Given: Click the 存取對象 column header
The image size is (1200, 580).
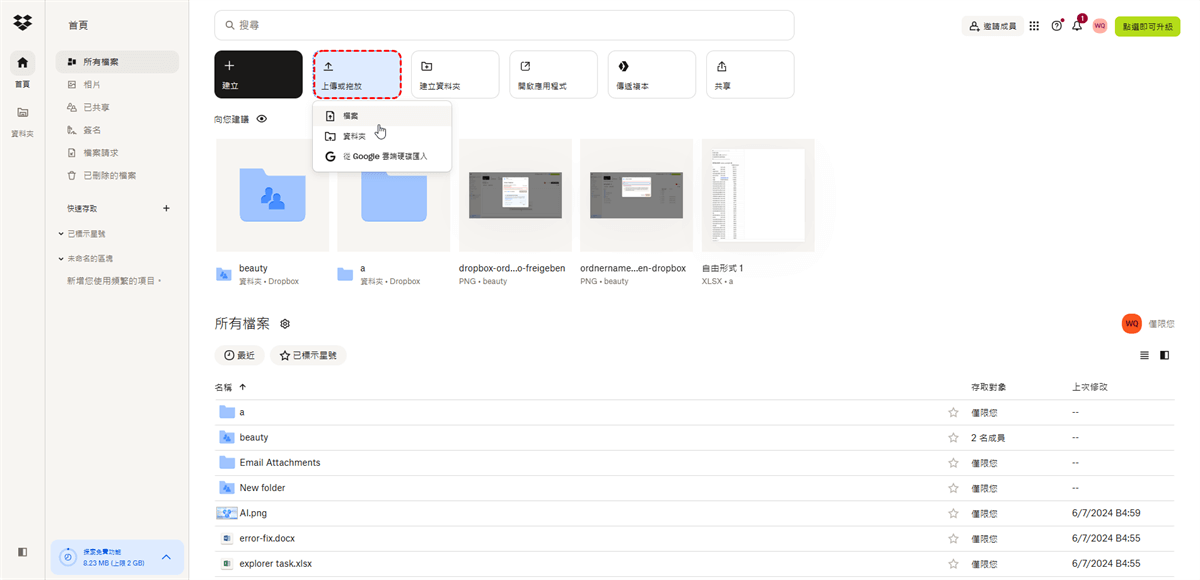Looking at the screenshot, I should (988, 387).
